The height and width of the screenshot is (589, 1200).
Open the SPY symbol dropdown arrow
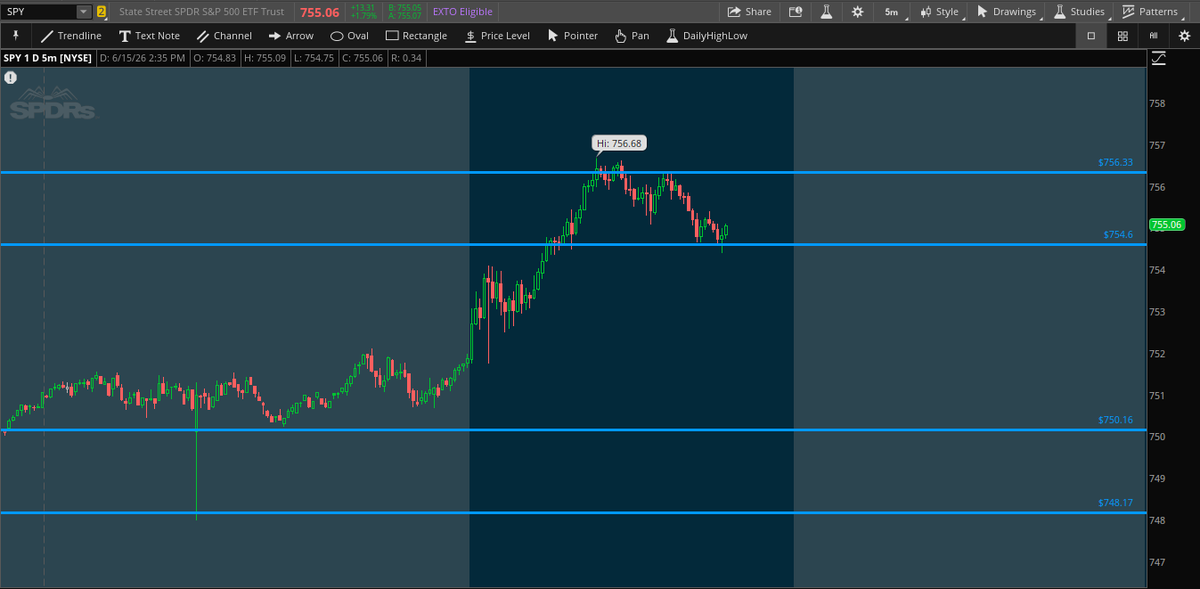pos(83,12)
